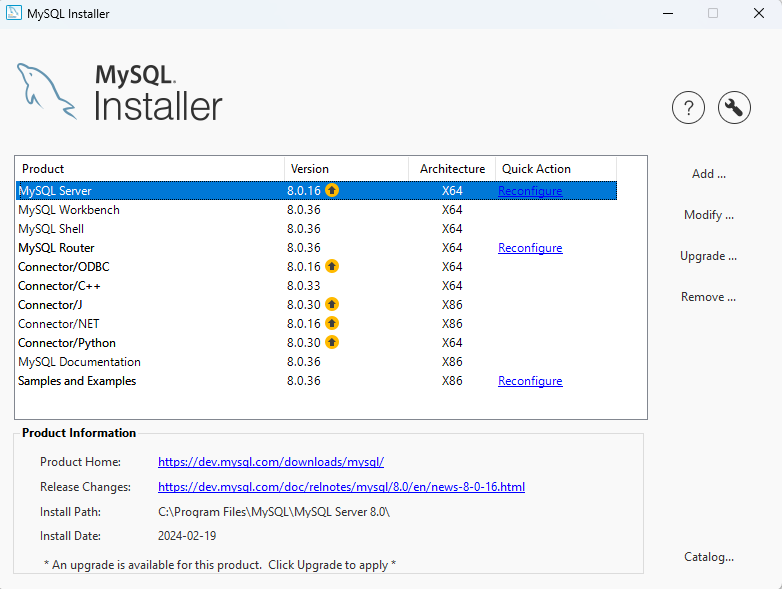
Task: Click the Quick Action column header
Action: point(556,169)
